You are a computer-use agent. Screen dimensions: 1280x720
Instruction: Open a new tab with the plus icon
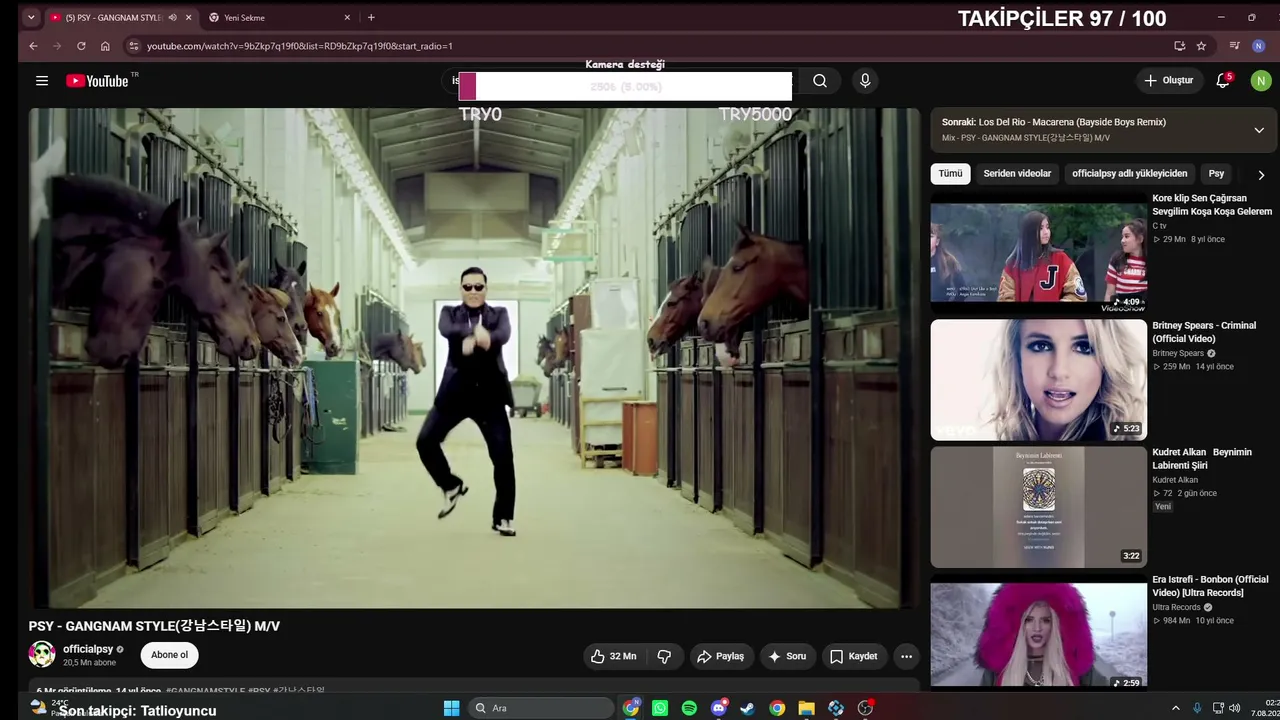point(371,17)
